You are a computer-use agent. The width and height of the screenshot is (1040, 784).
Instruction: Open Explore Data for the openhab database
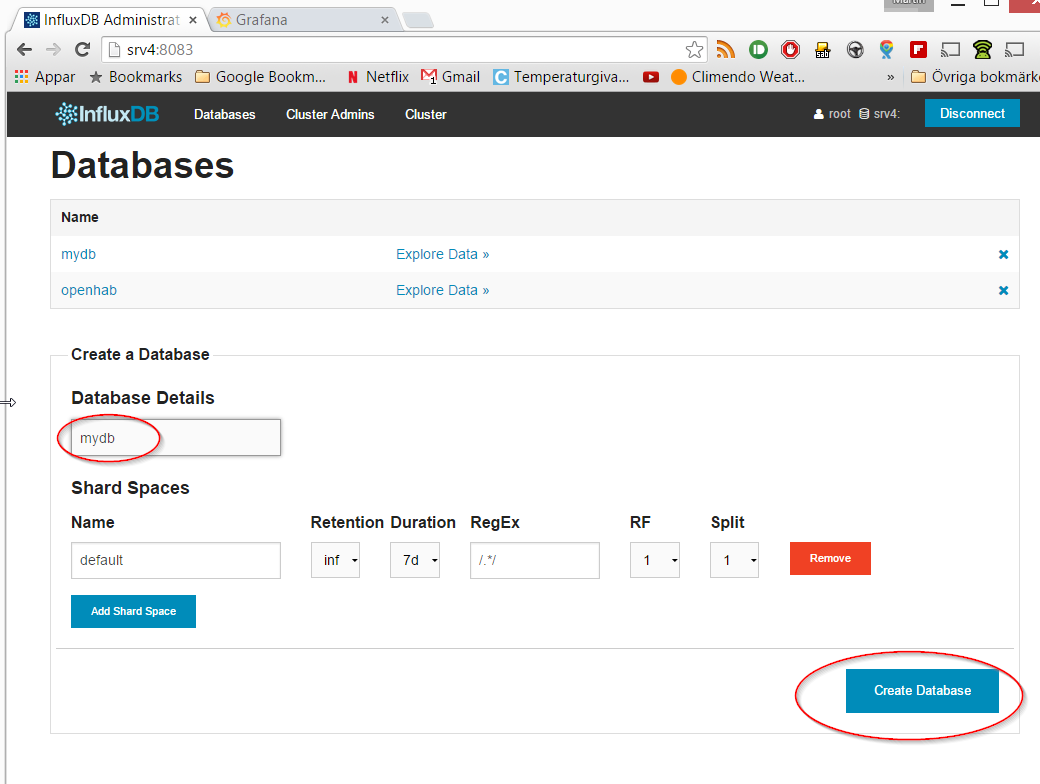coord(443,290)
